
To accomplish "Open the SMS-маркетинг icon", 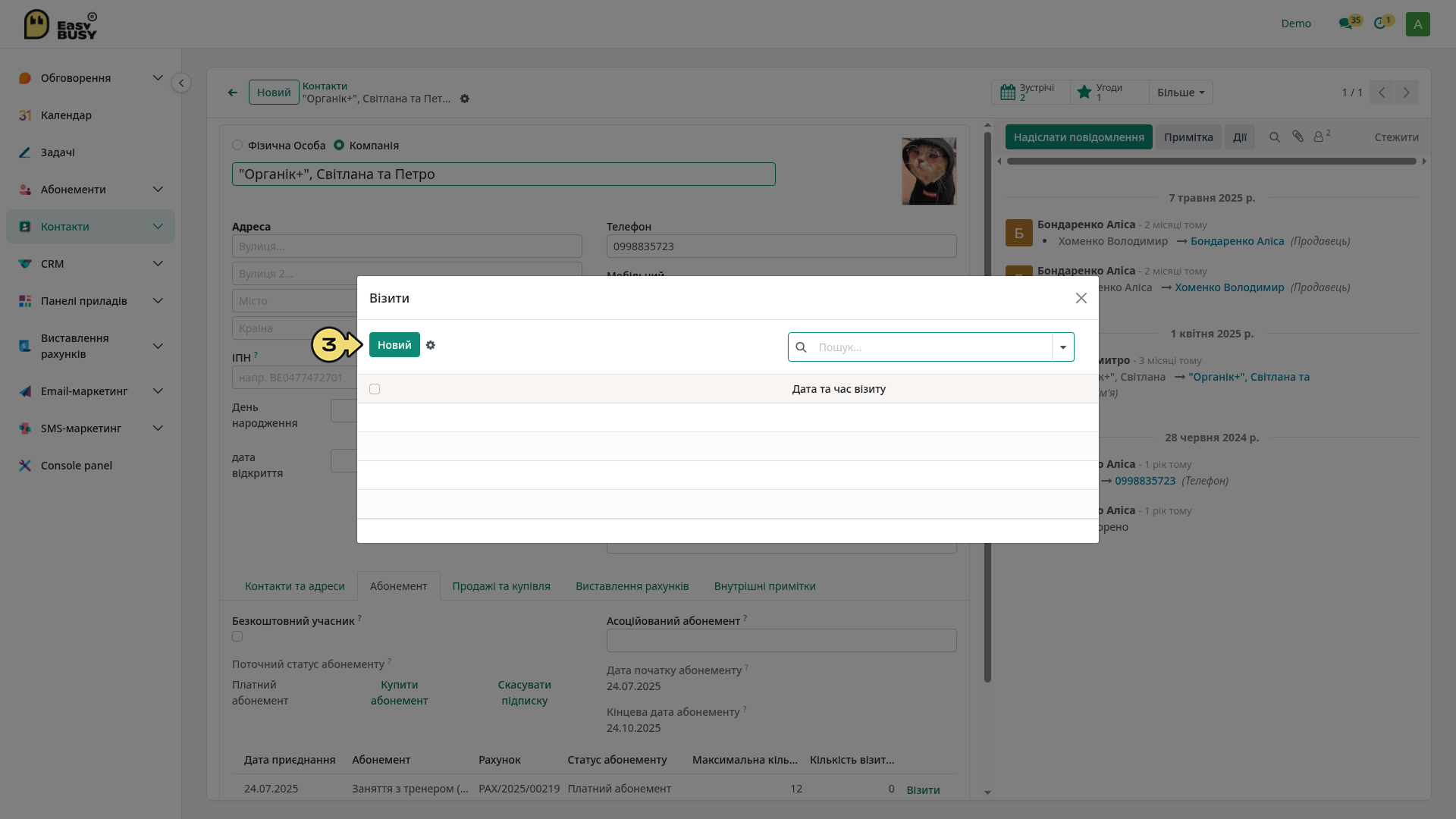I will tap(25, 428).
